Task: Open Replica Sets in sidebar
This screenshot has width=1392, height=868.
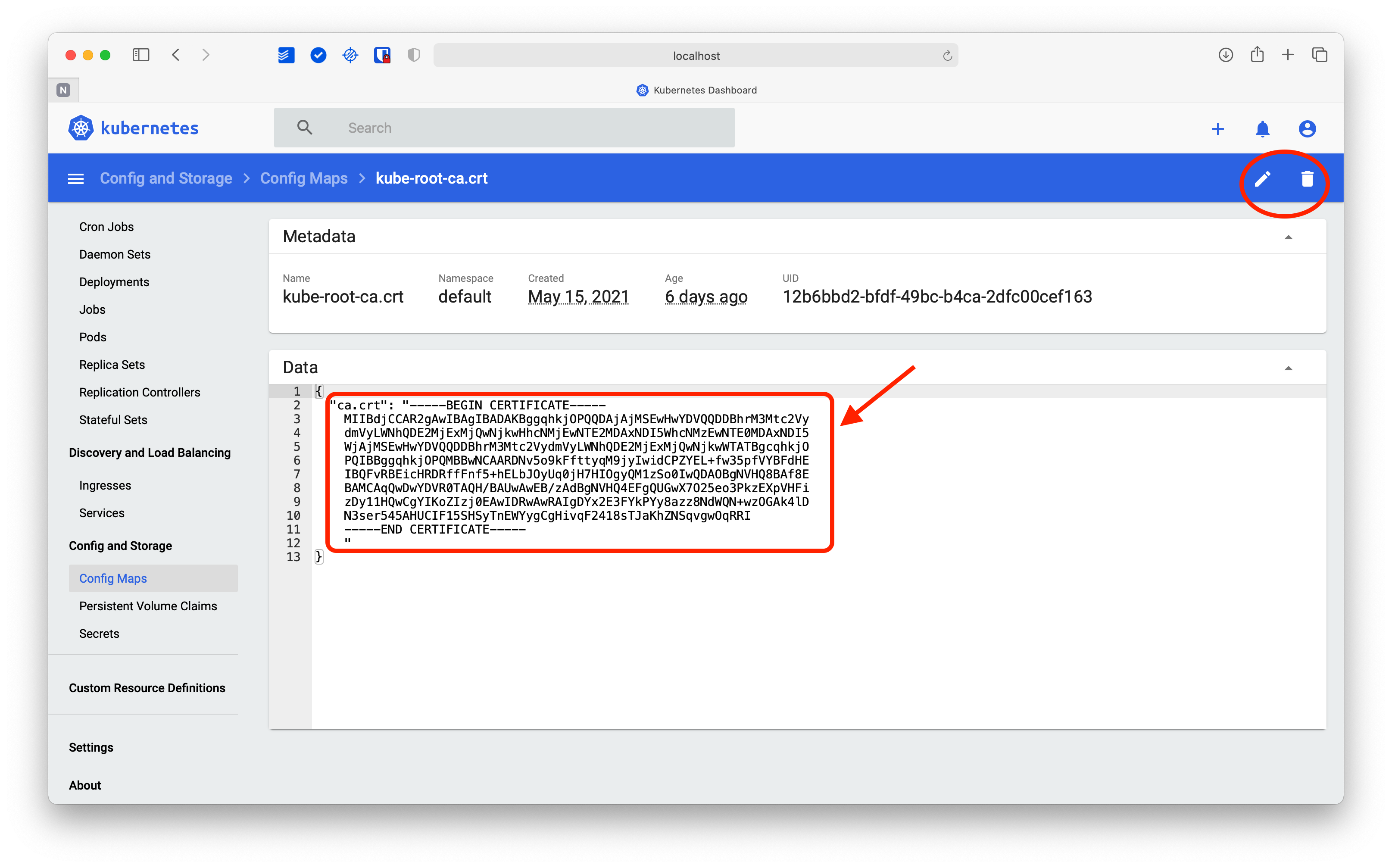Action: [112, 365]
